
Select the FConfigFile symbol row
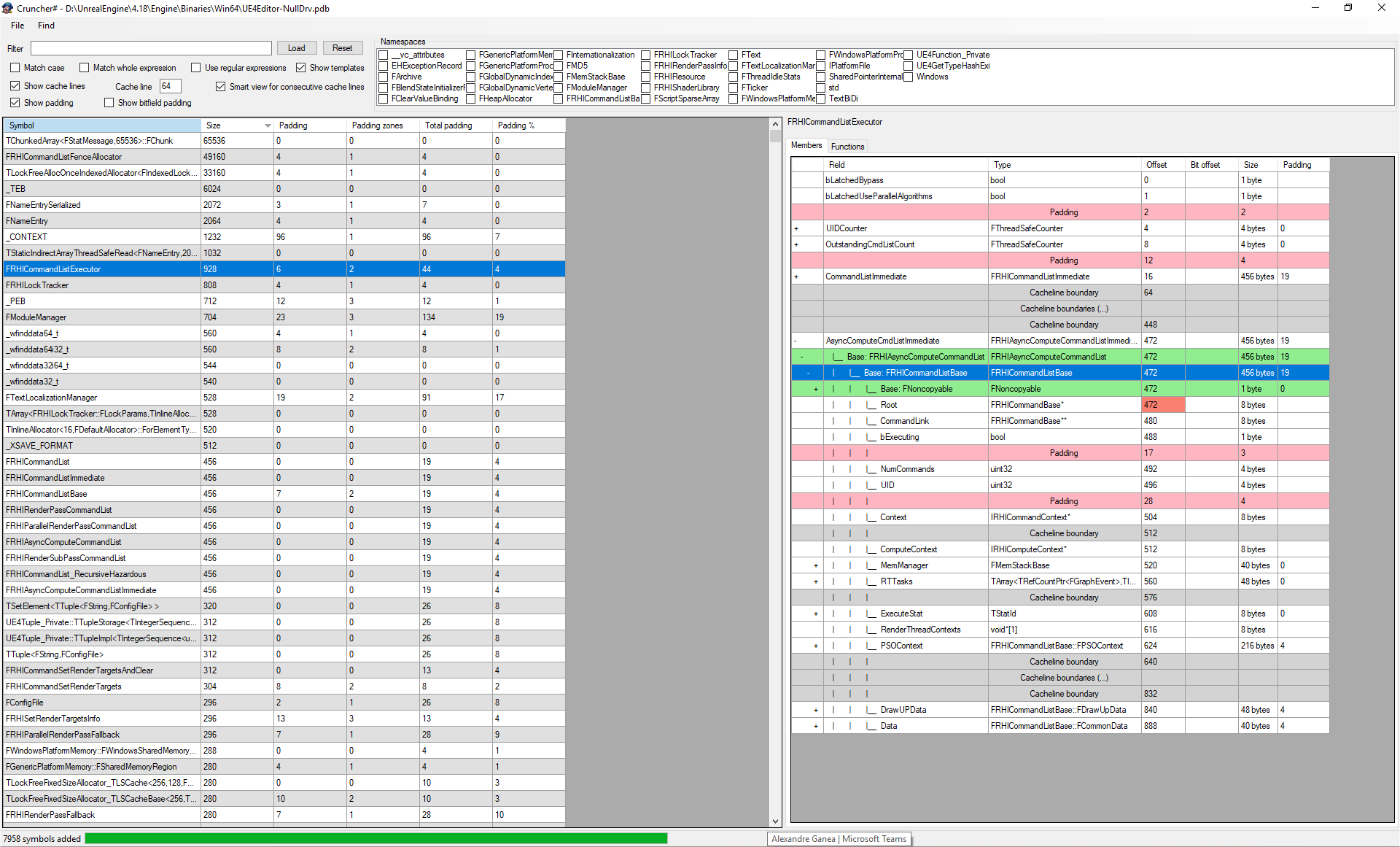tap(284, 703)
